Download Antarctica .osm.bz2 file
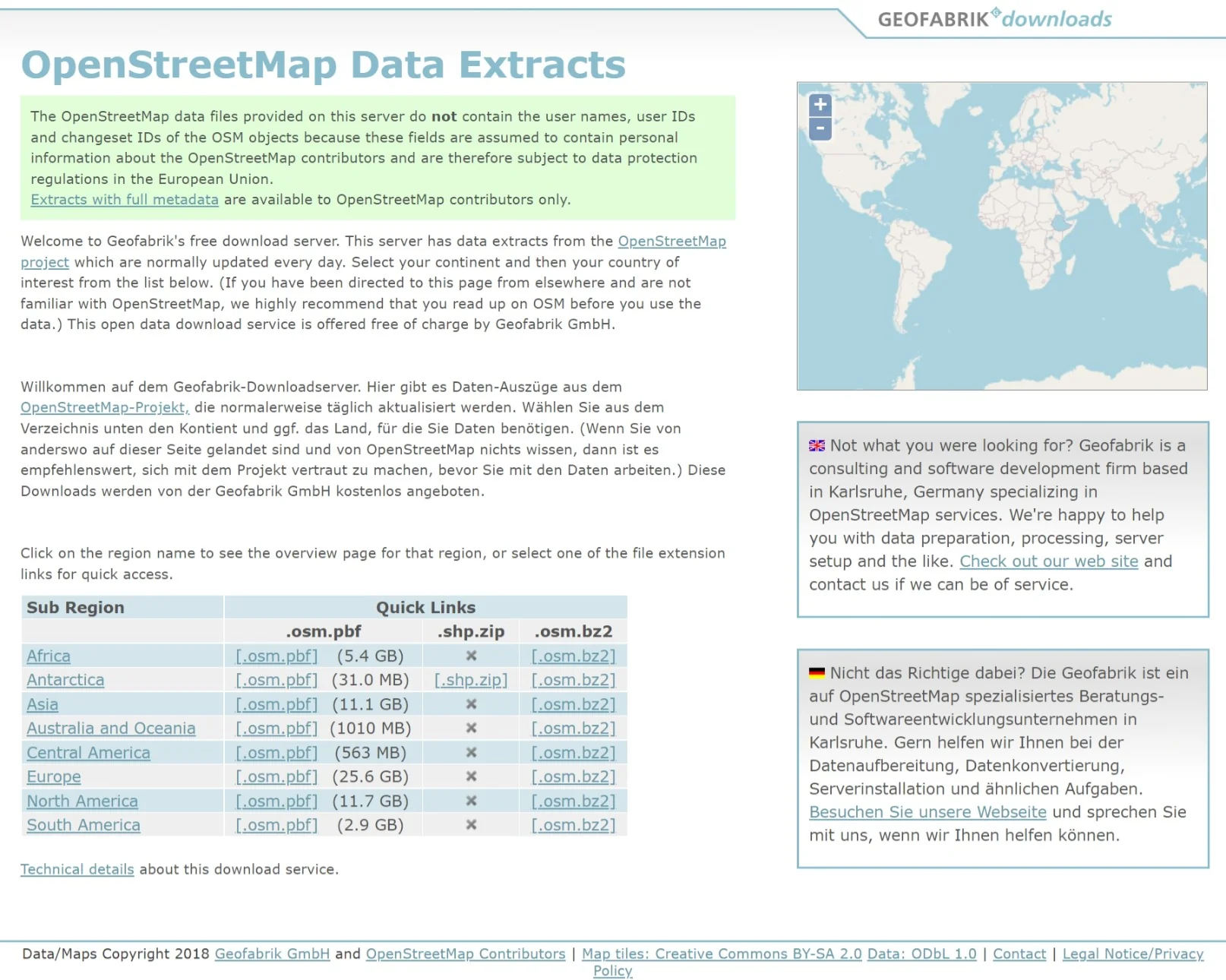 click(574, 680)
